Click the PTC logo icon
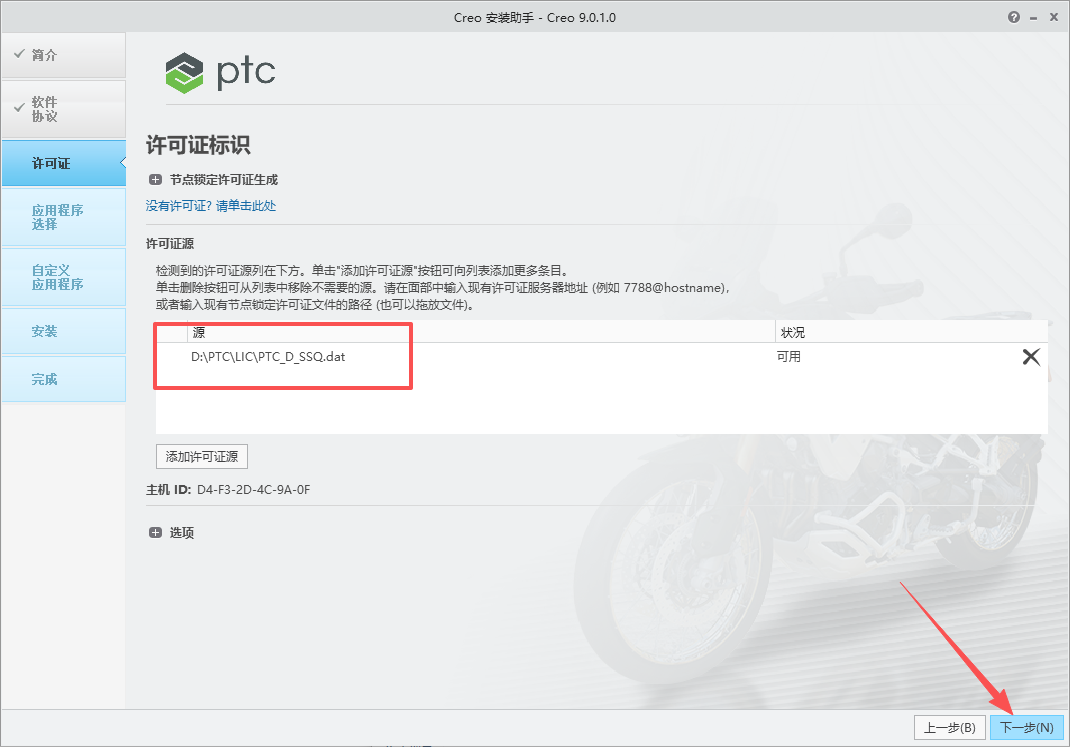Viewport: 1070px width, 747px height. (183, 72)
